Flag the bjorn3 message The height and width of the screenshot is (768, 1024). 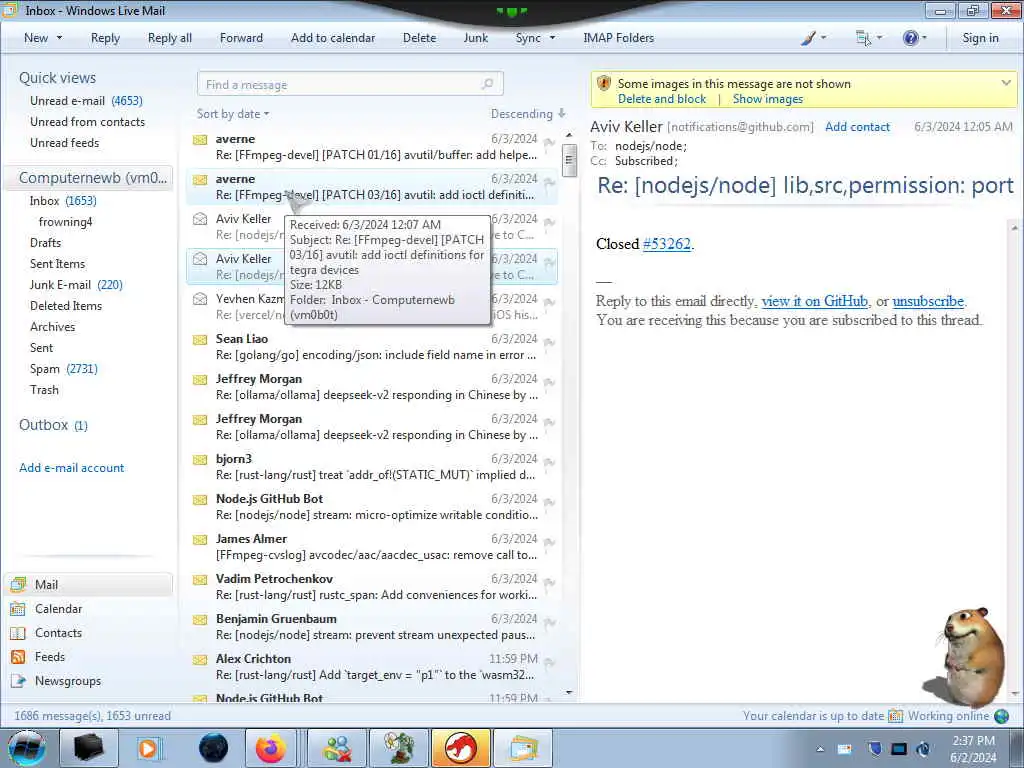pyautogui.click(x=549, y=462)
